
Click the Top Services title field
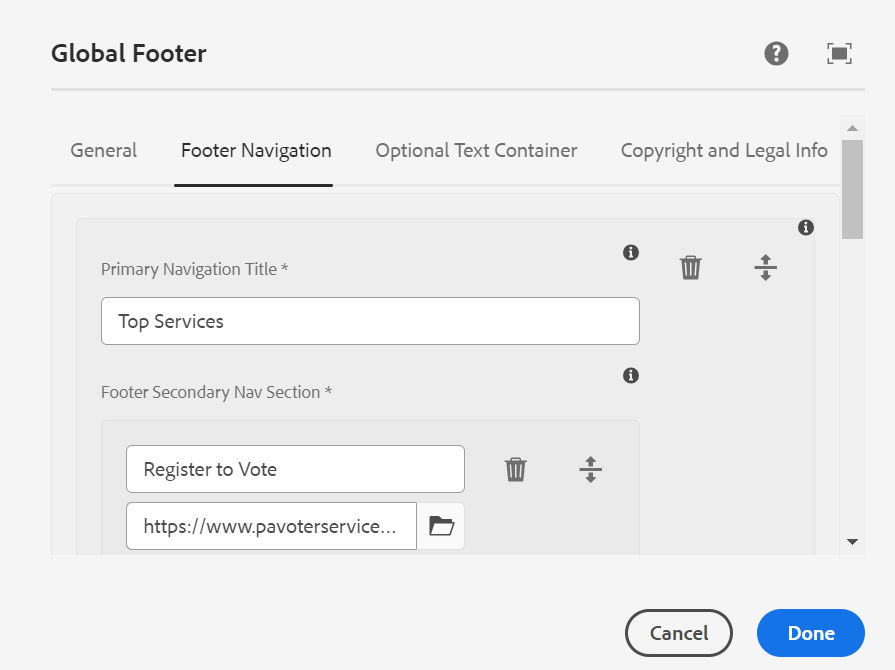370,321
